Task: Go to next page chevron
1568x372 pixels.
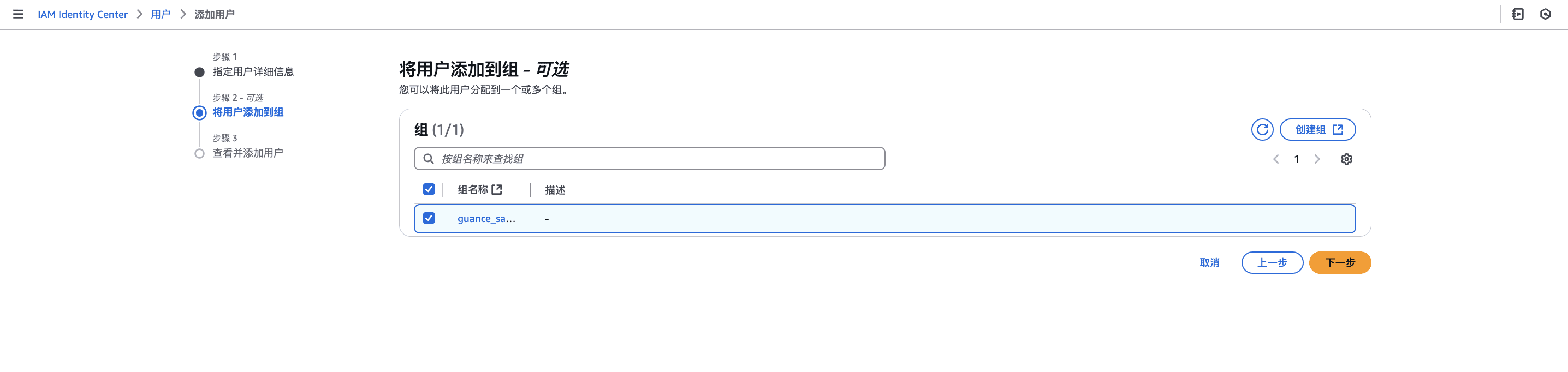Action: point(1317,159)
